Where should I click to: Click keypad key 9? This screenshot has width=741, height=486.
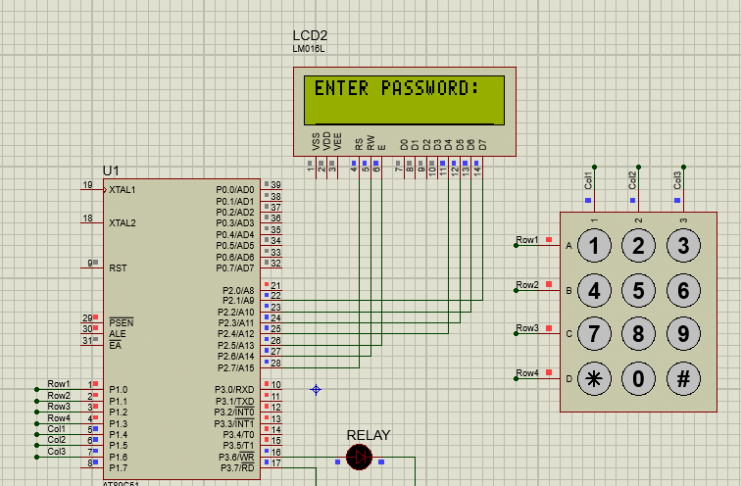click(x=683, y=334)
